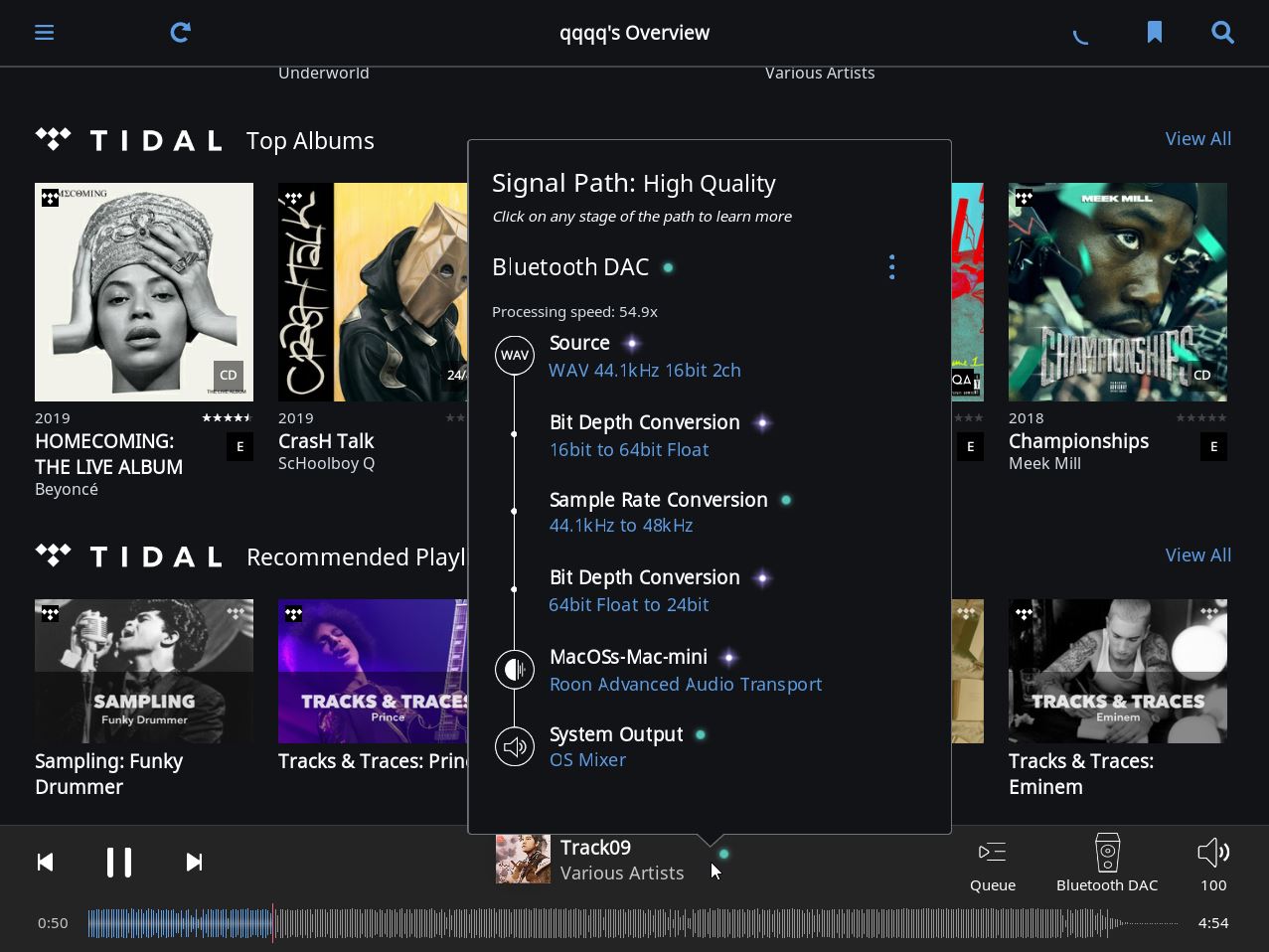Screen dimensions: 1269x952
Task: Click the Tracks & Traces: Eminem title
Action: click(x=1081, y=774)
